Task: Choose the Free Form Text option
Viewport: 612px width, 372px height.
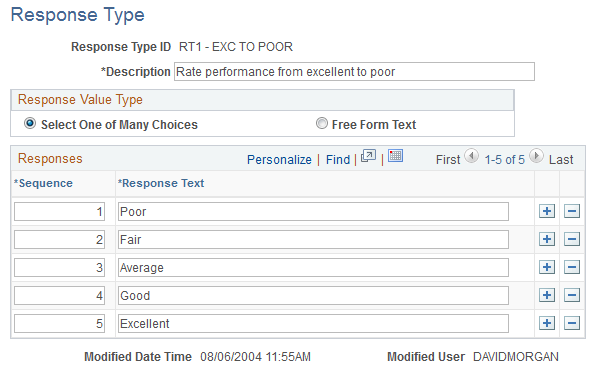Action: pyautogui.click(x=322, y=123)
